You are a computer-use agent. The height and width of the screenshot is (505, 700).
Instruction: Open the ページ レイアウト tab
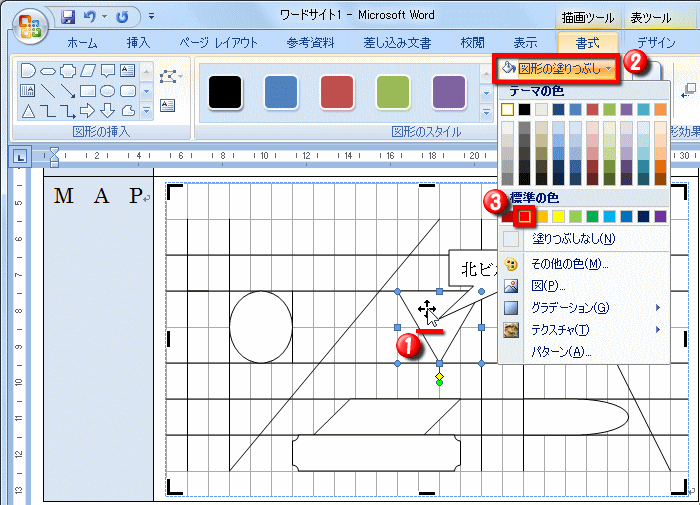tap(218, 43)
